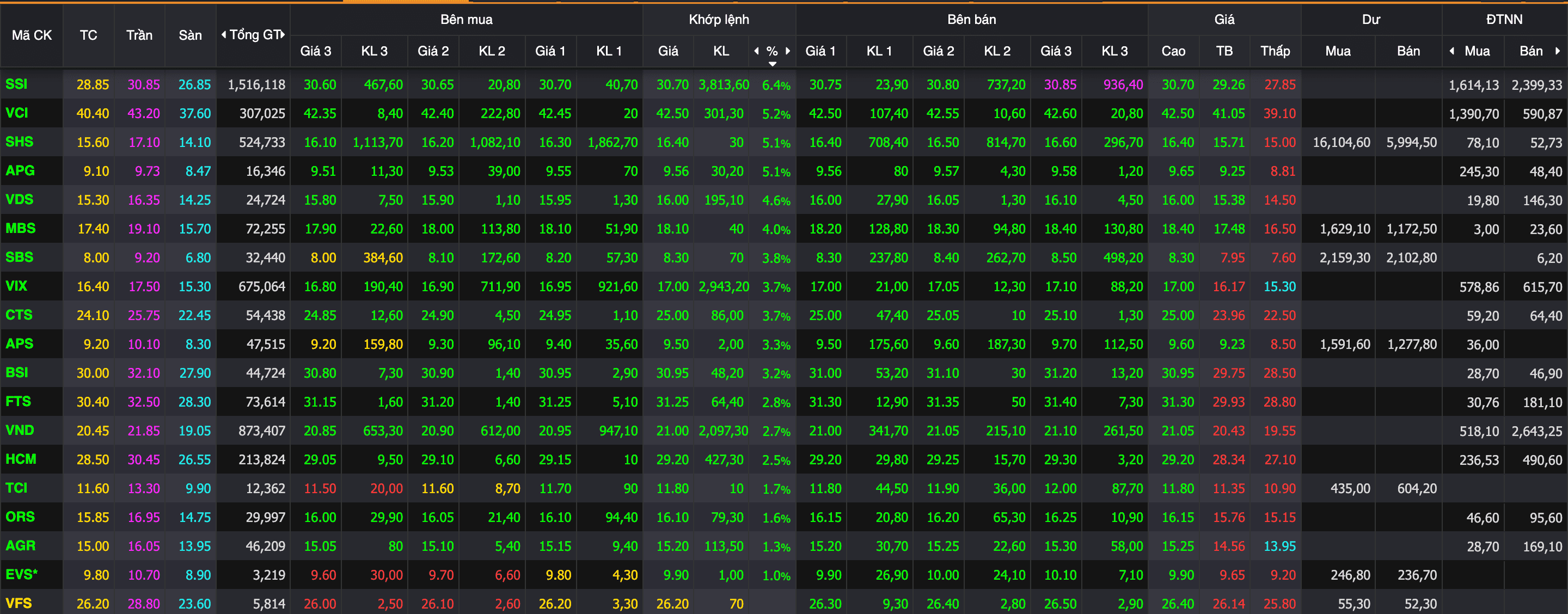The height and width of the screenshot is (614, 1568).
Task: Open the SHS stock ticker
Action: (19, 142)
